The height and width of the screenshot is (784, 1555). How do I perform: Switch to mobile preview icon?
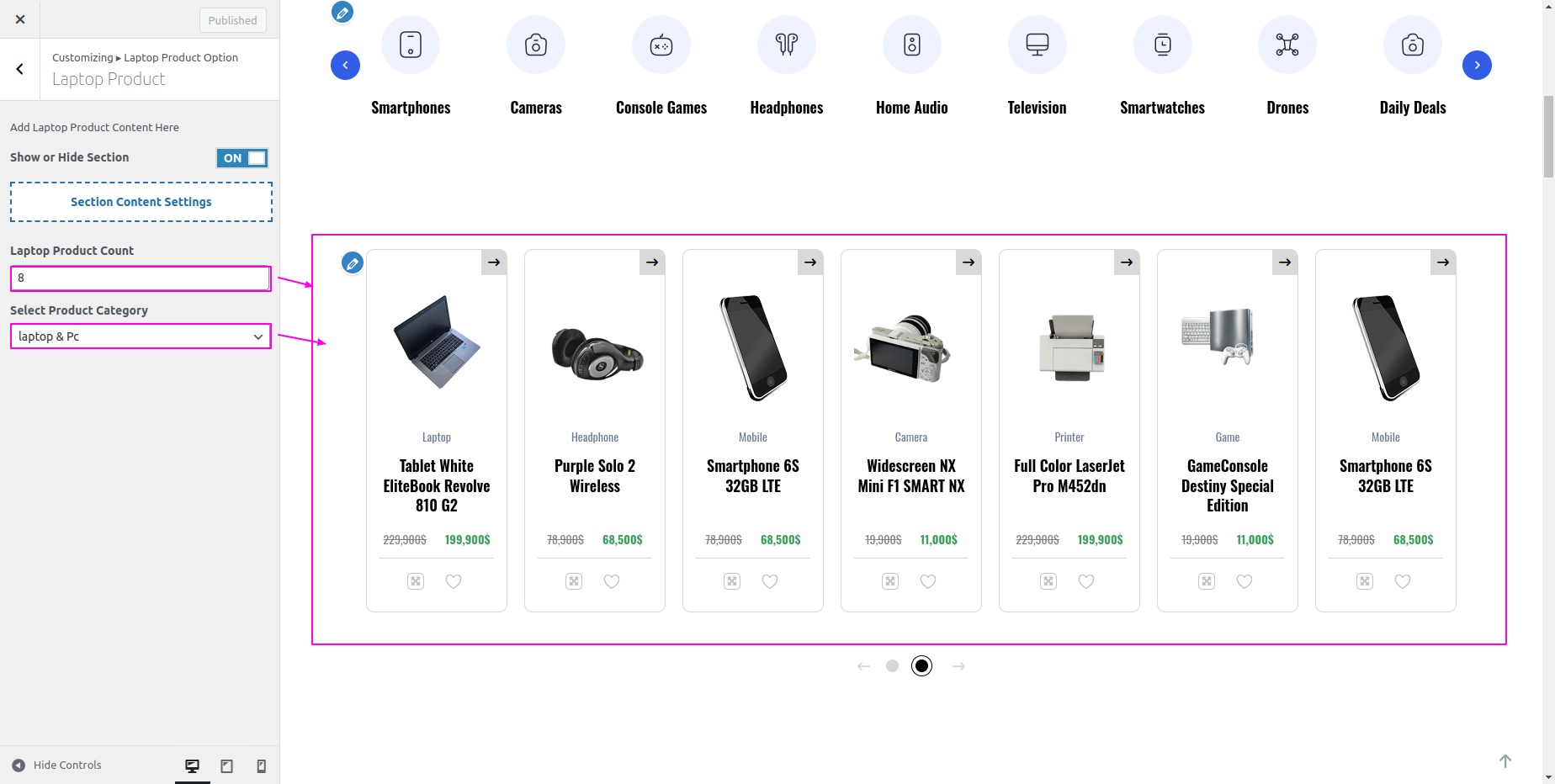click(262, 765)
